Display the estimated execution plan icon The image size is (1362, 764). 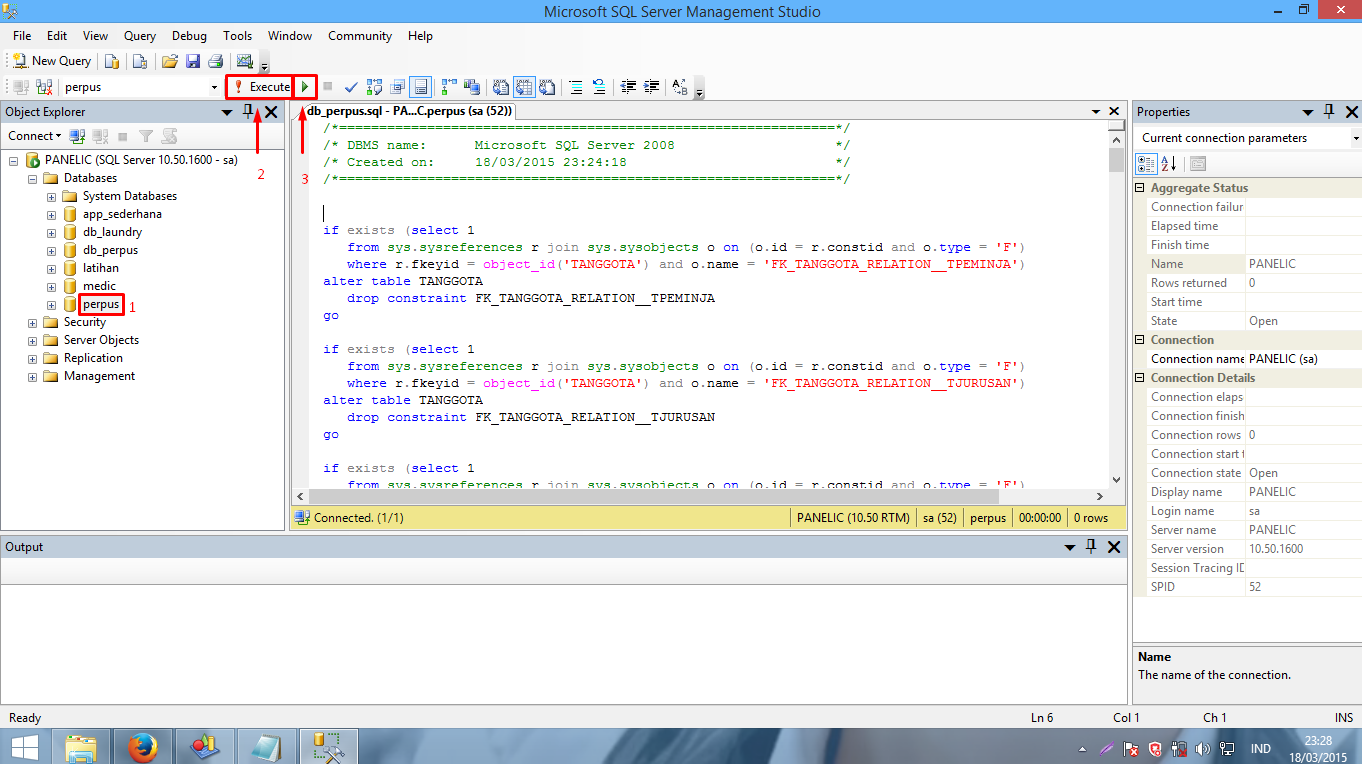[x=374, y=87]
